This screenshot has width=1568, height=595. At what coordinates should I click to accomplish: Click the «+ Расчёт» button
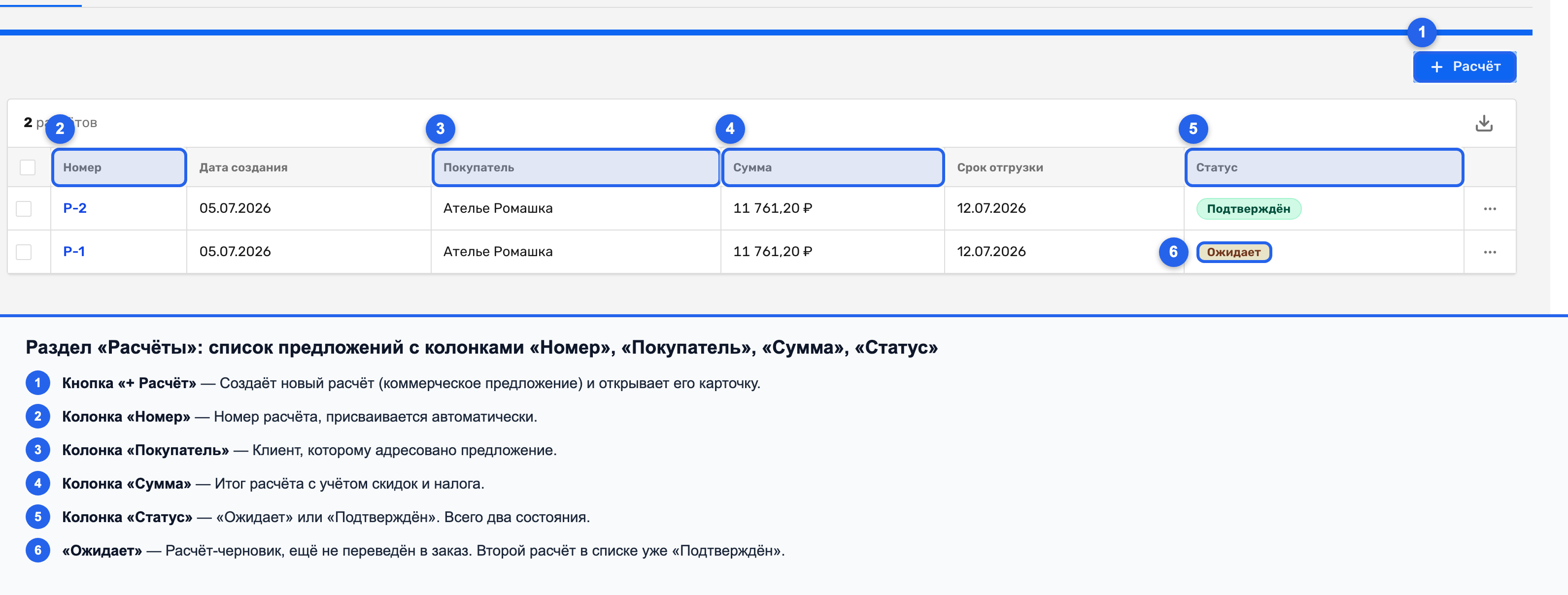click(1464, 67)
